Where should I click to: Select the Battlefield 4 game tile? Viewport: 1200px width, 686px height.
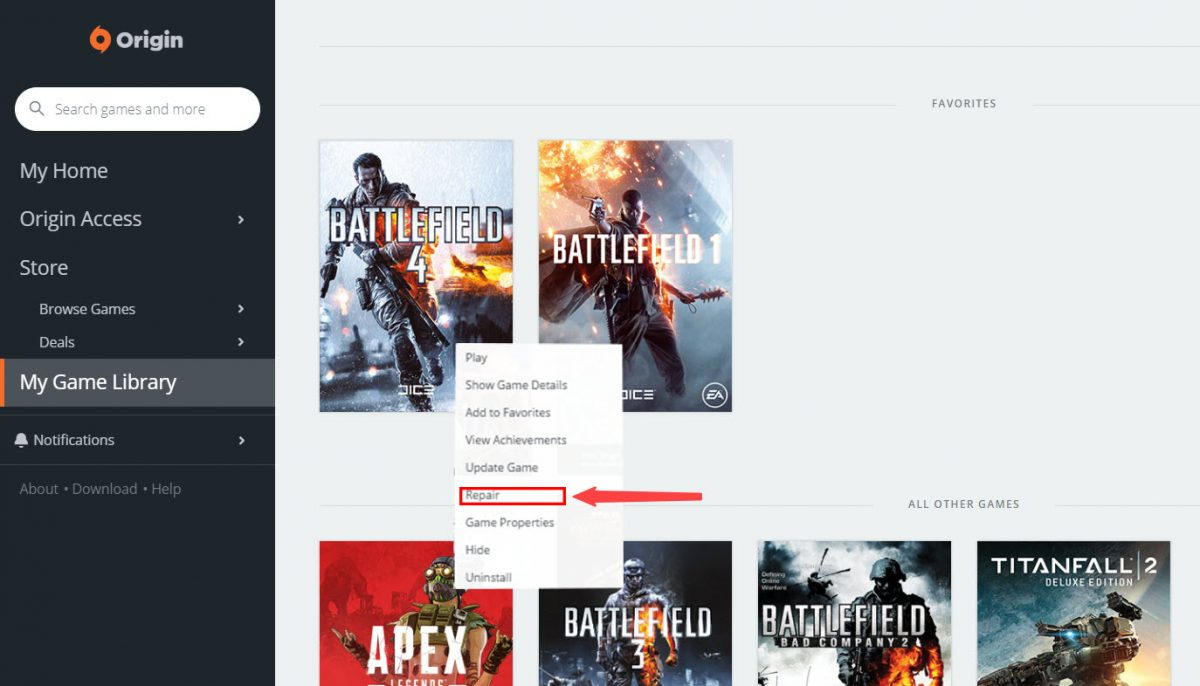point(416,275)
